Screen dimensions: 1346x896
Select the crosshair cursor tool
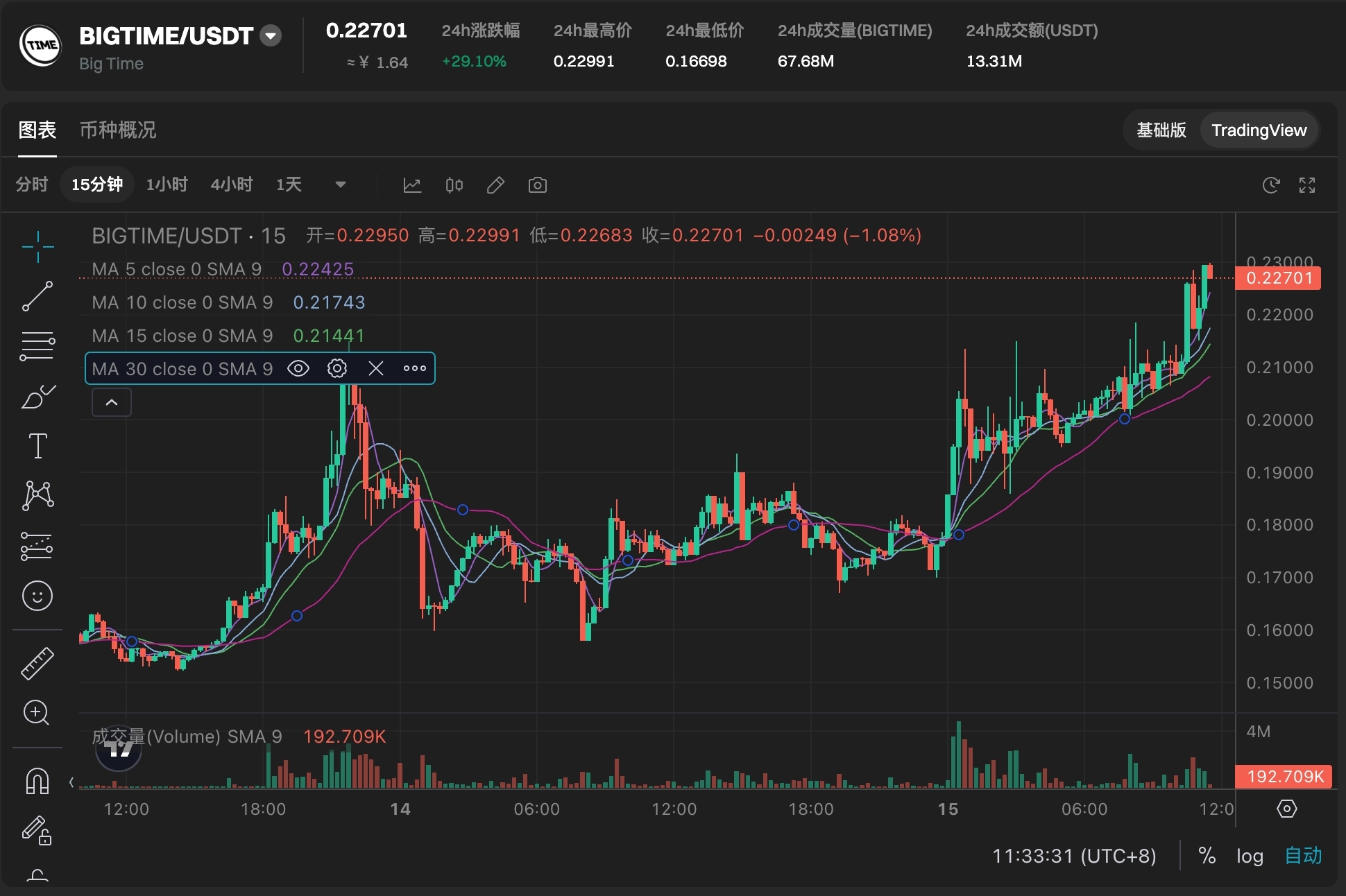pyautogui.click(x=37, y=246)
